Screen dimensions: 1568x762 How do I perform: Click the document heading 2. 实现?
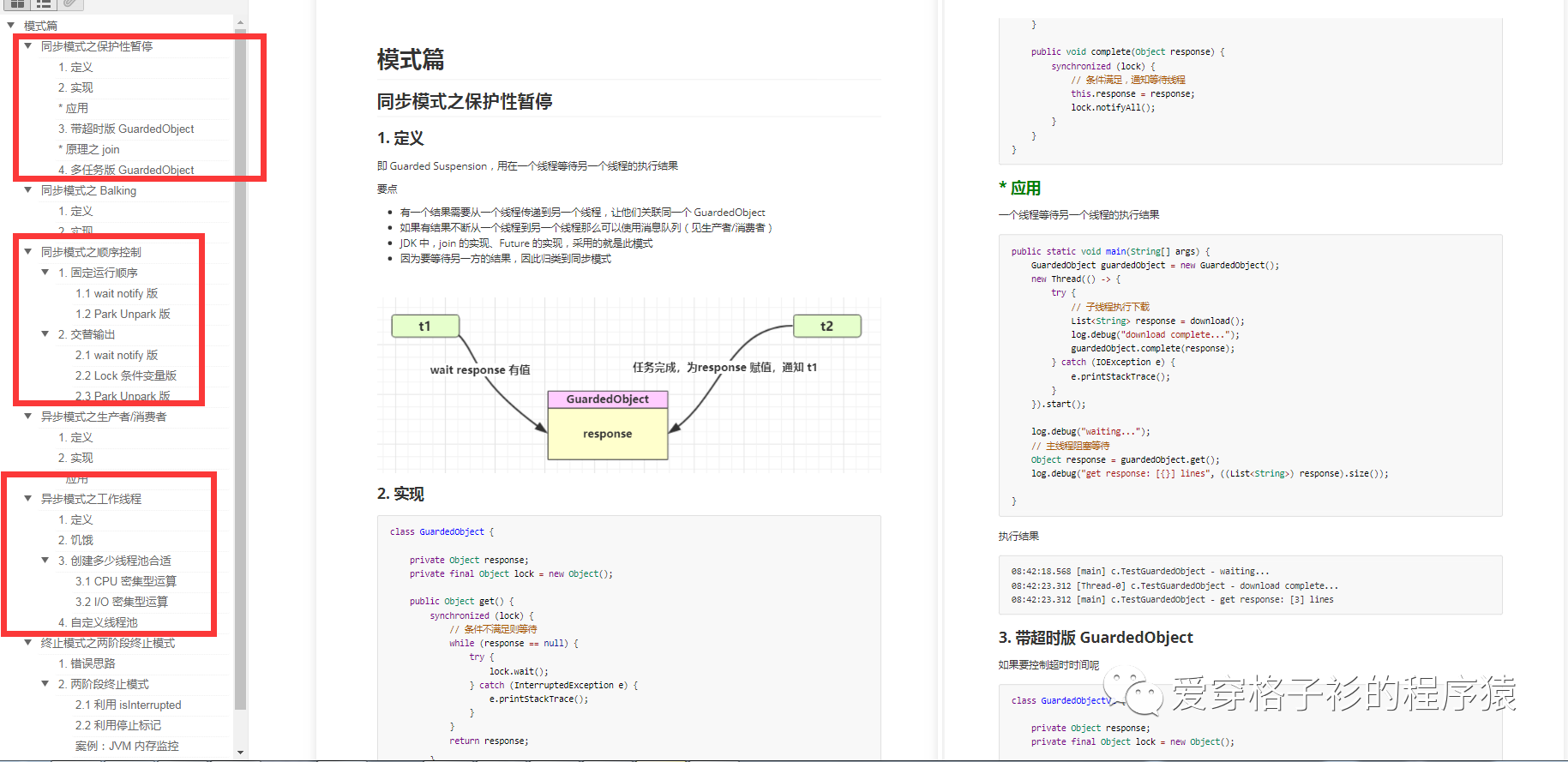400,494
